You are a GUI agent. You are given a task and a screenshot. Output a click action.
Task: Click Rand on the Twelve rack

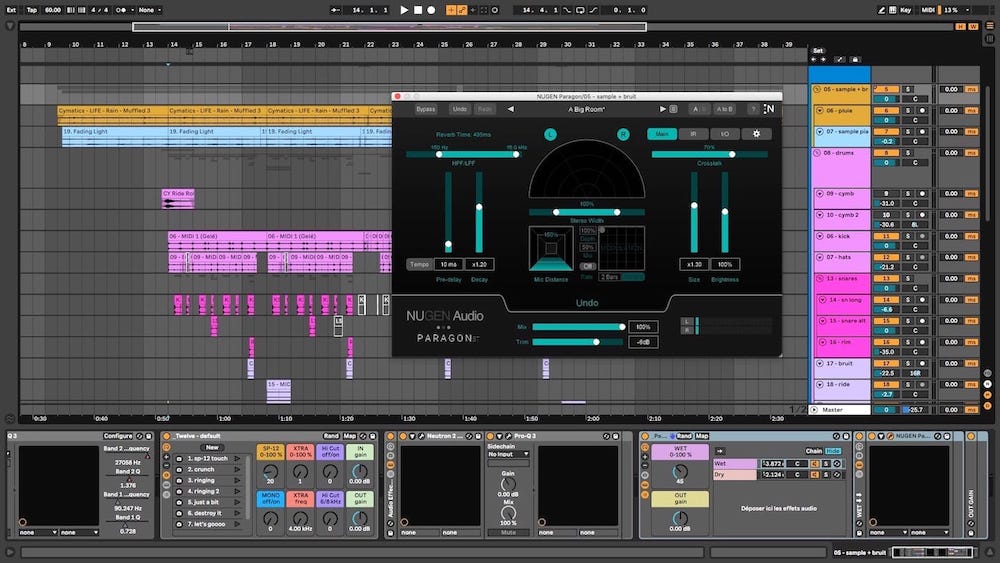tap(331, 436)
